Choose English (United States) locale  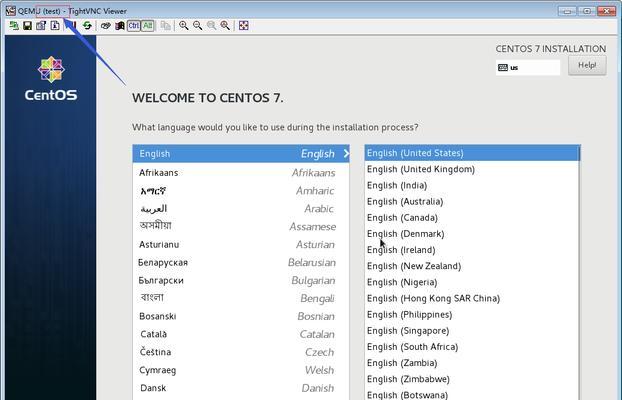(x=472, y=153)
